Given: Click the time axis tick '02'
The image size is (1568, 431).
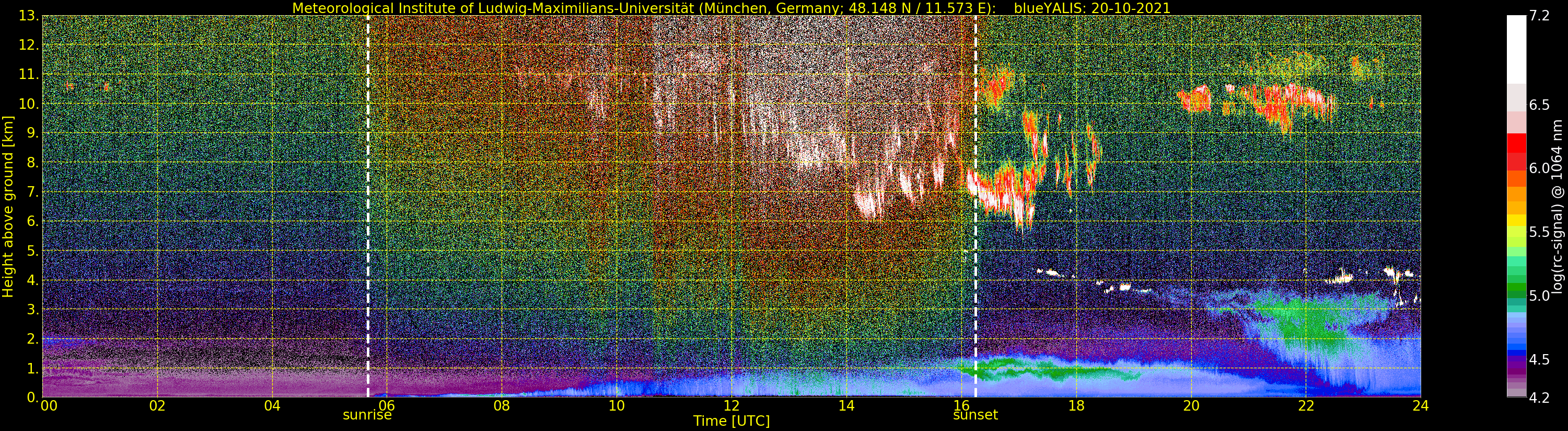Looking at the screenshot, I should tap(158, 406).
